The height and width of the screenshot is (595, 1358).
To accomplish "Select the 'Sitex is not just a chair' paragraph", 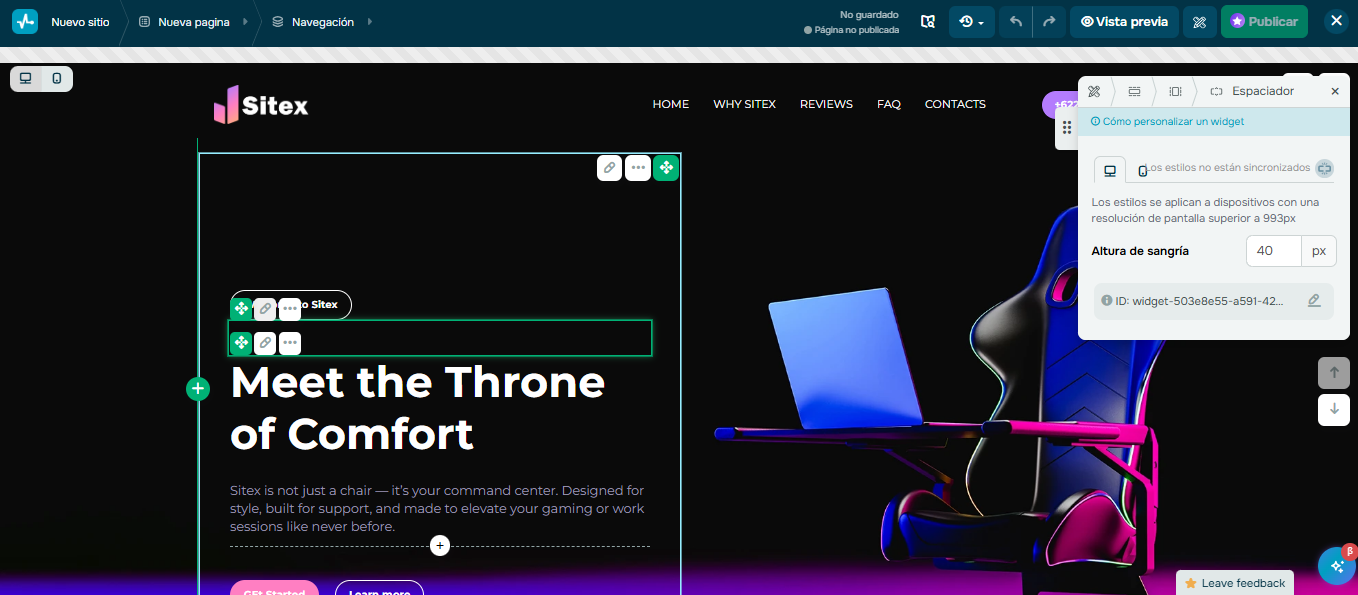I will [x=438, y=508].
